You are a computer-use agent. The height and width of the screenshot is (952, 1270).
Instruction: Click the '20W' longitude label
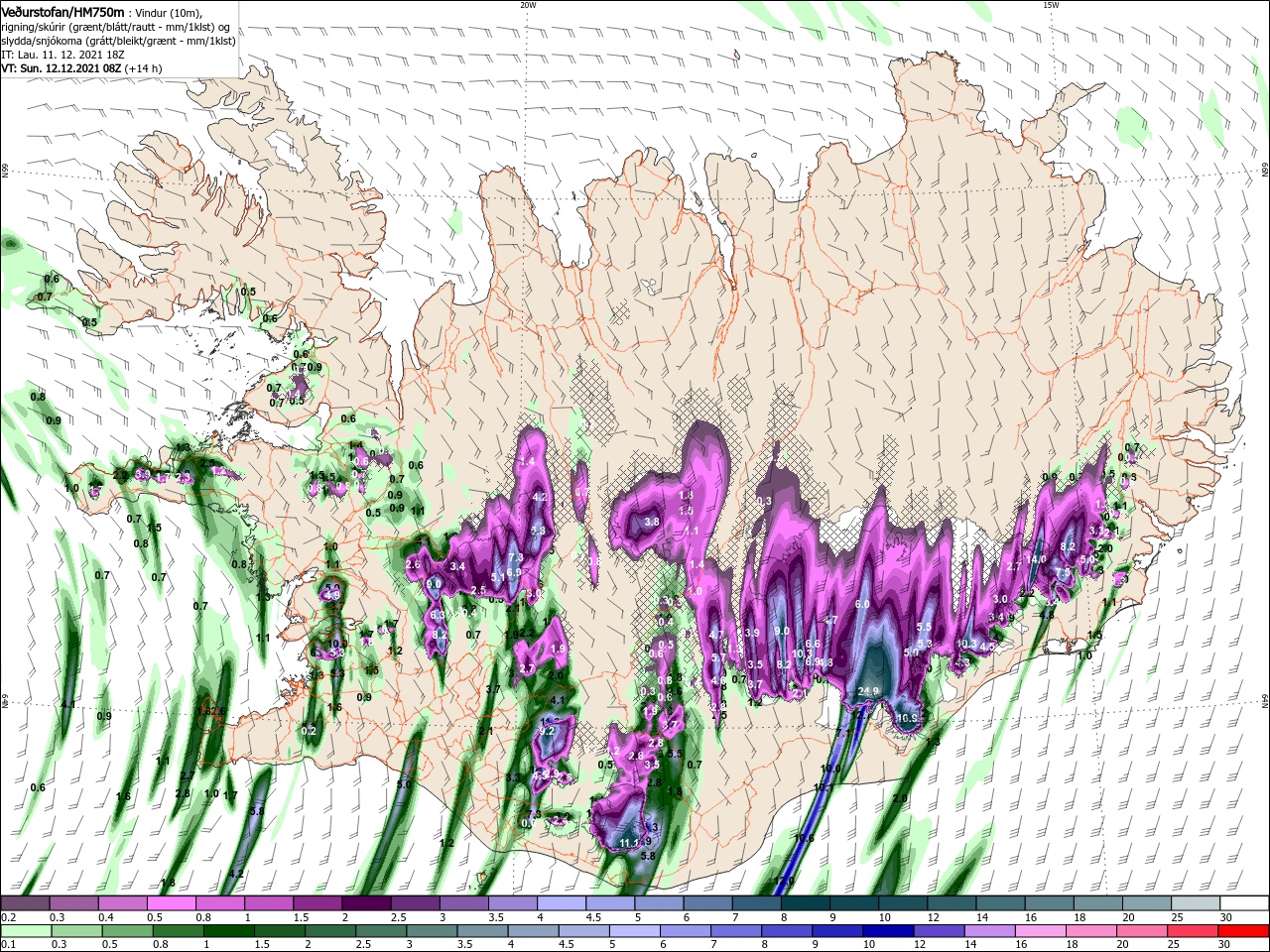click(528, 5)
